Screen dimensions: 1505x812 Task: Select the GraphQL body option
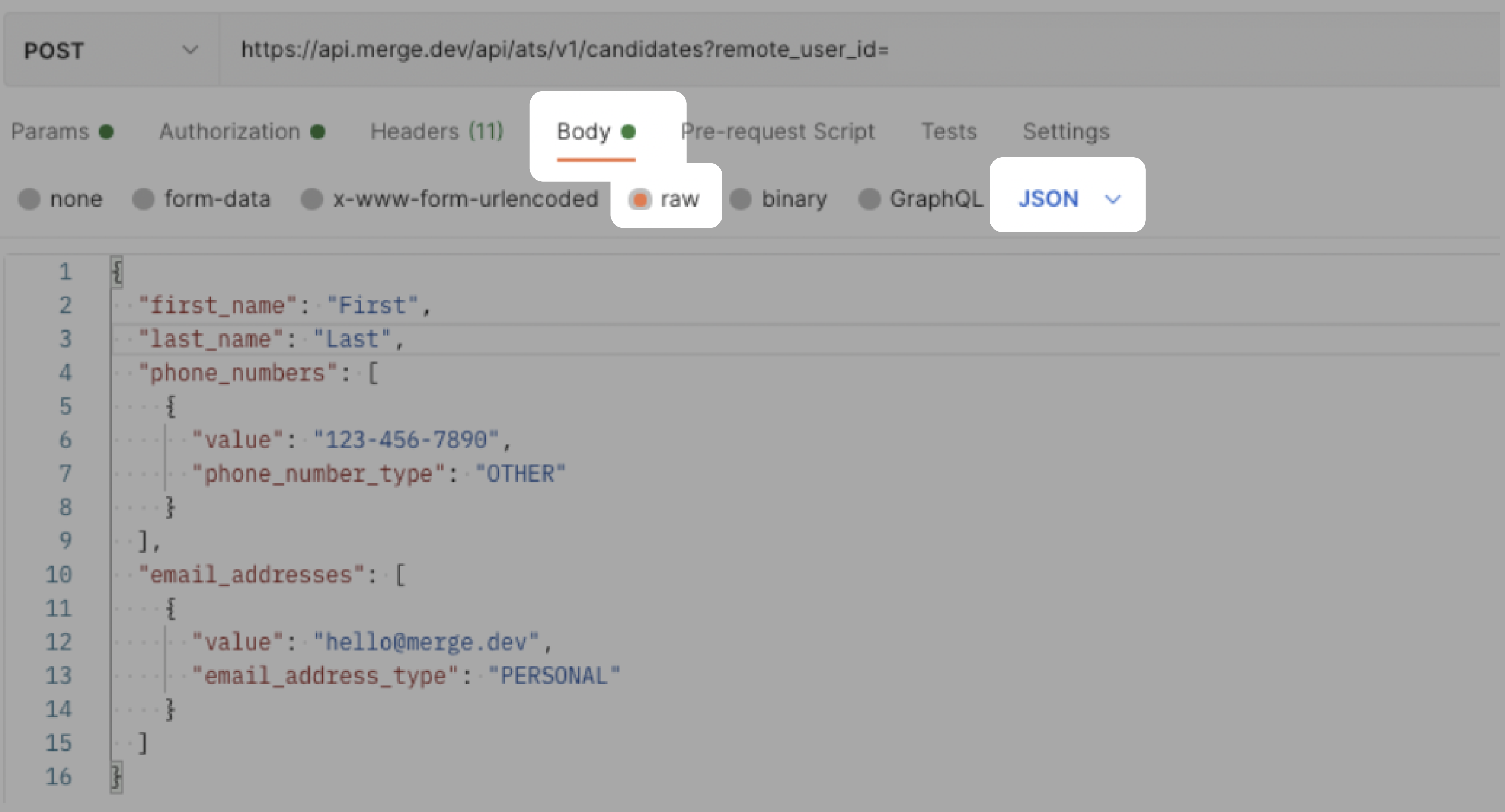point(869,199)
